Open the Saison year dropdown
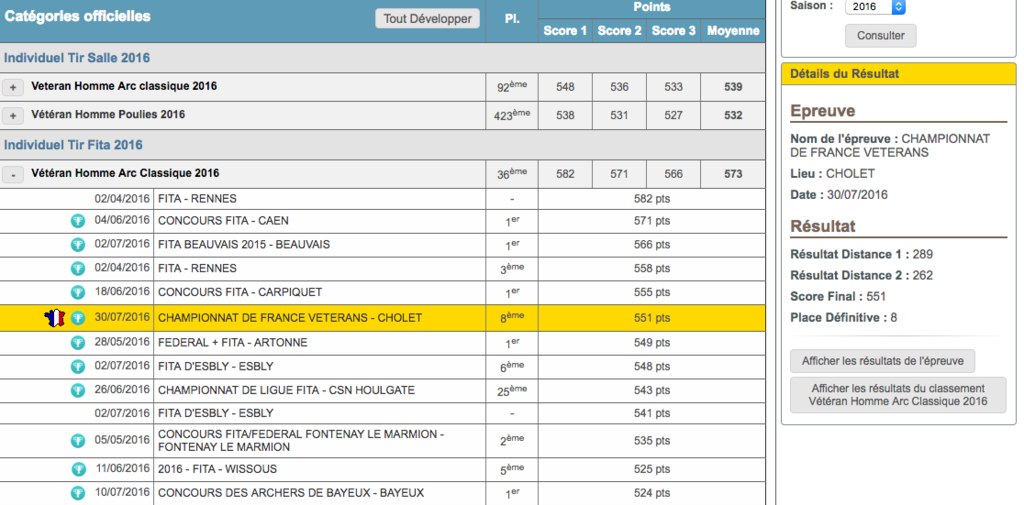The image size is (1024, 505). (x=875, y=6)
